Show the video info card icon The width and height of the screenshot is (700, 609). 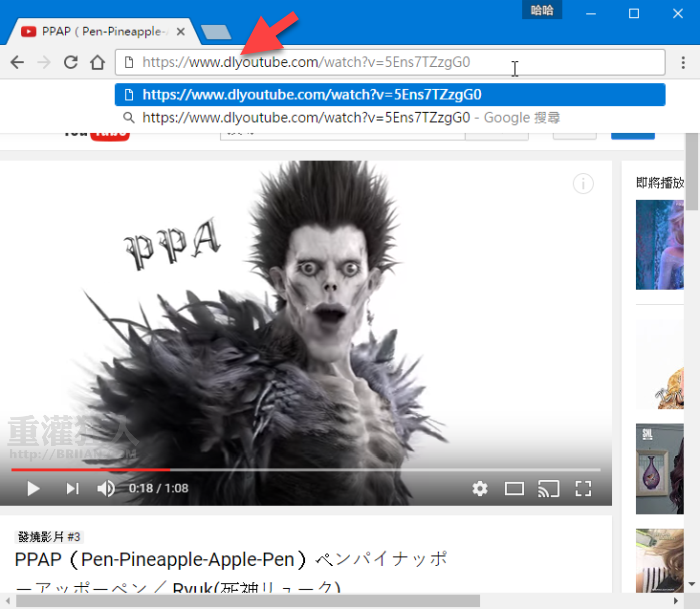click(584, 183)
